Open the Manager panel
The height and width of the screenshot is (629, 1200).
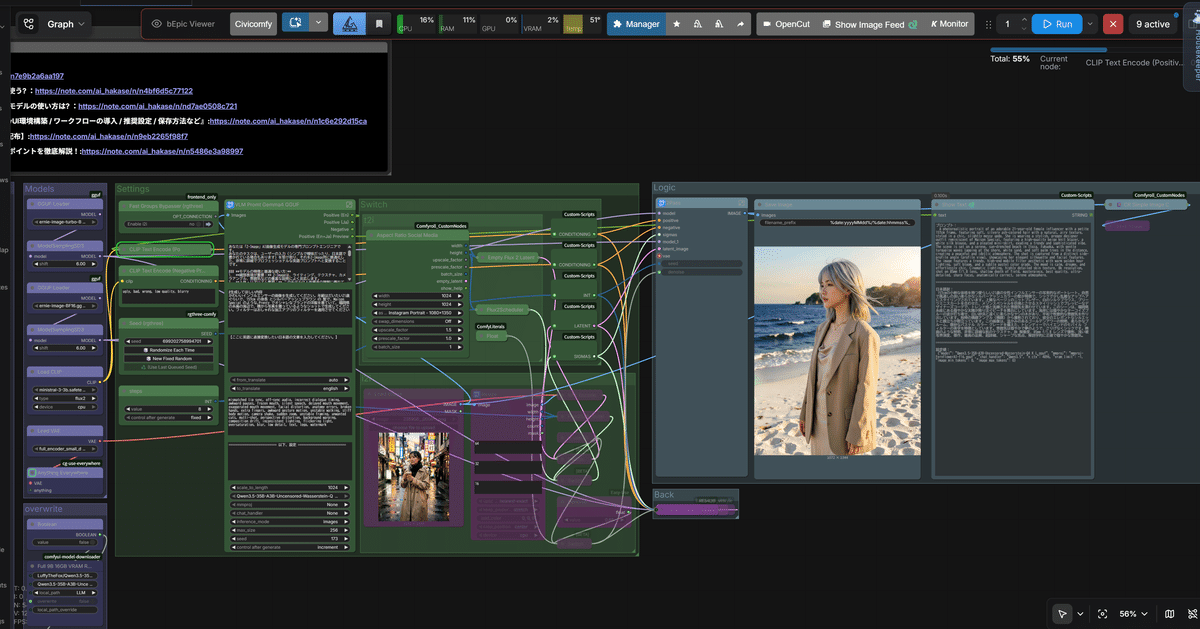pos(634,24)
